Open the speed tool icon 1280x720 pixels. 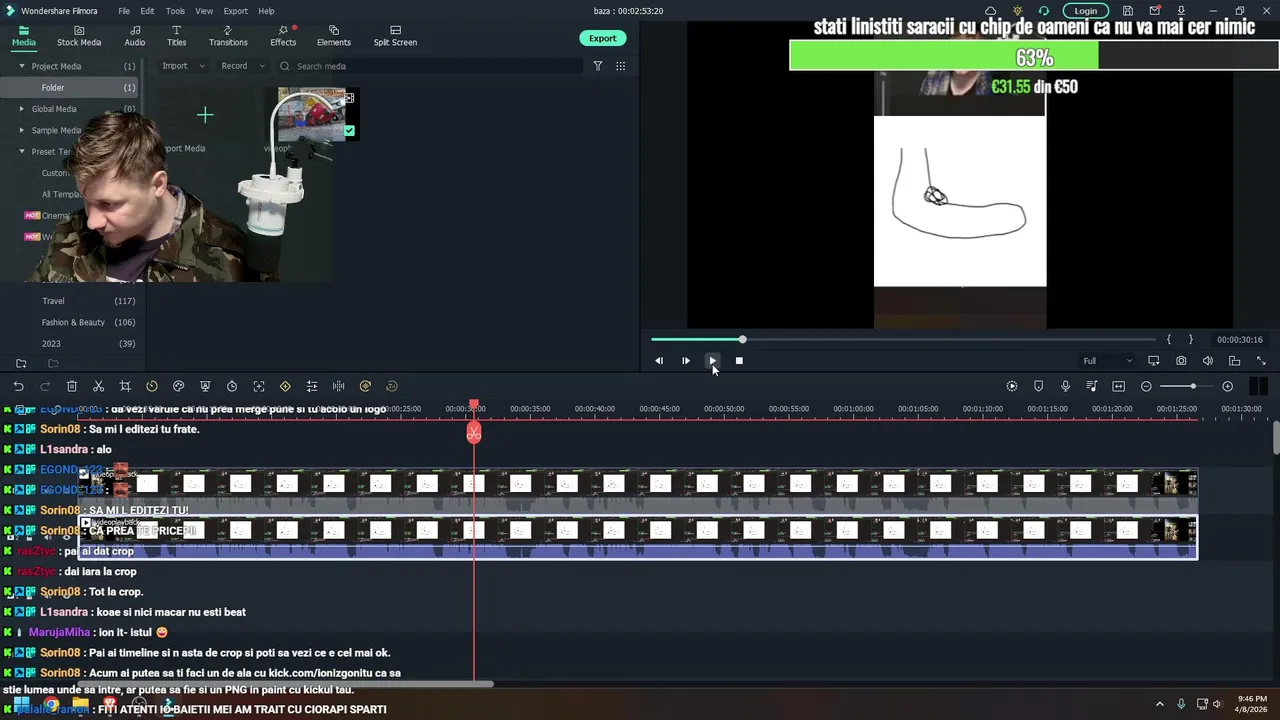point(152,386)
